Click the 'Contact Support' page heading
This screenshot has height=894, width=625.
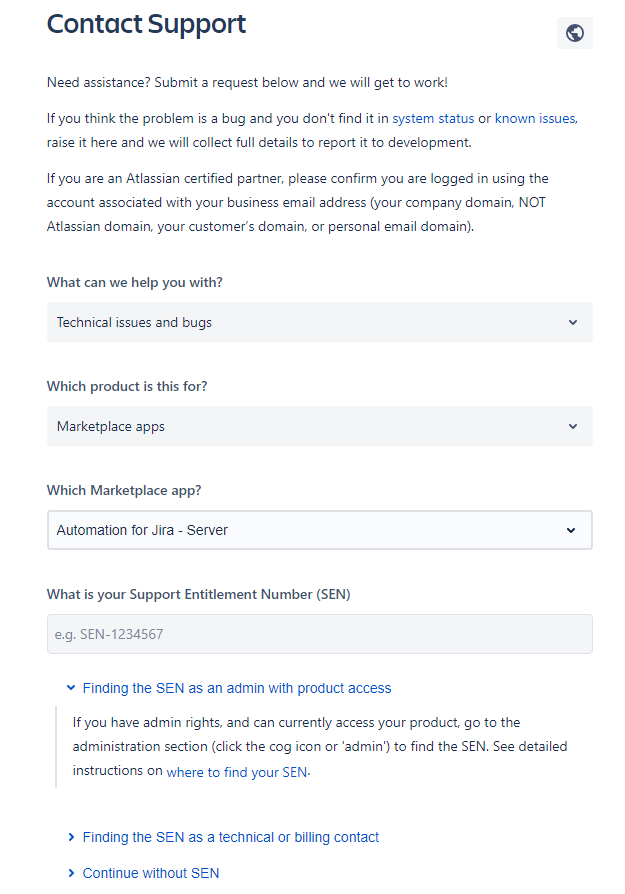pos(146,24)
